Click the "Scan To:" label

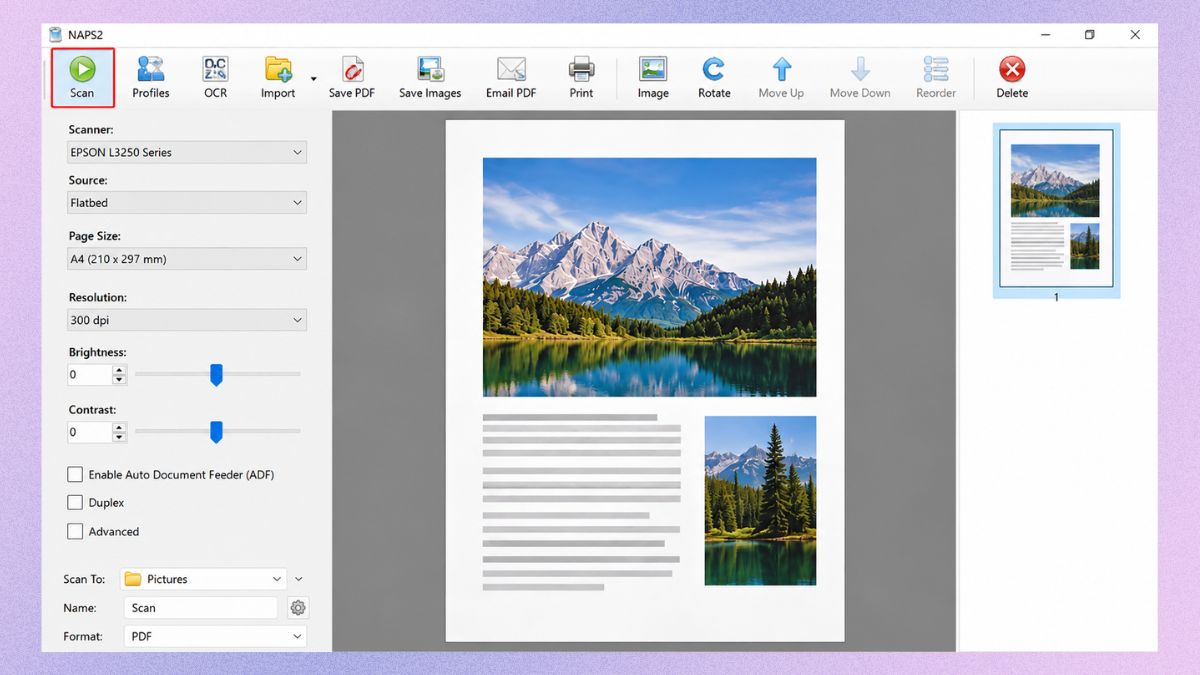[84, 579]
